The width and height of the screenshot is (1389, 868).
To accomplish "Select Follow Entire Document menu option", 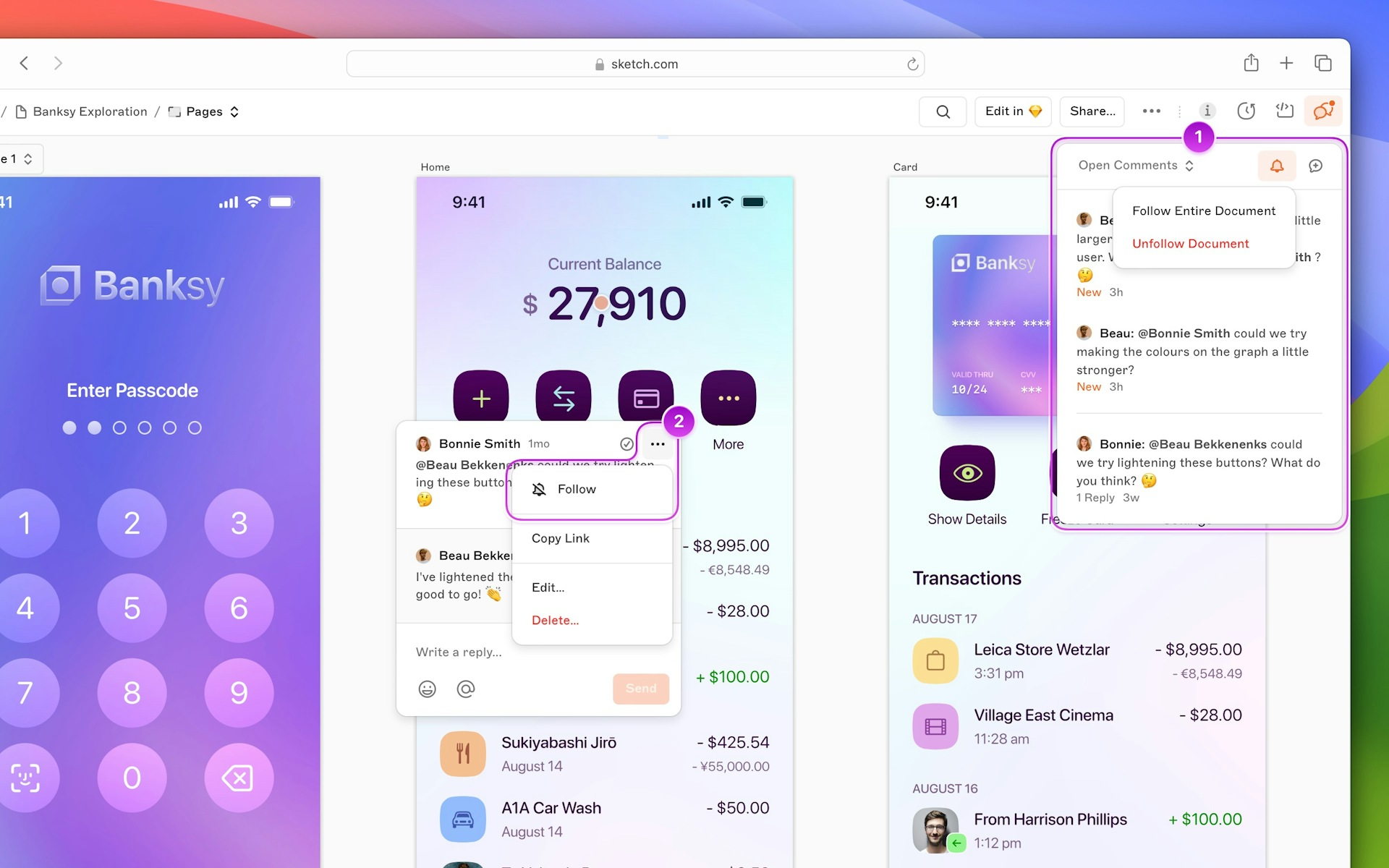I will click(1205, 211).
